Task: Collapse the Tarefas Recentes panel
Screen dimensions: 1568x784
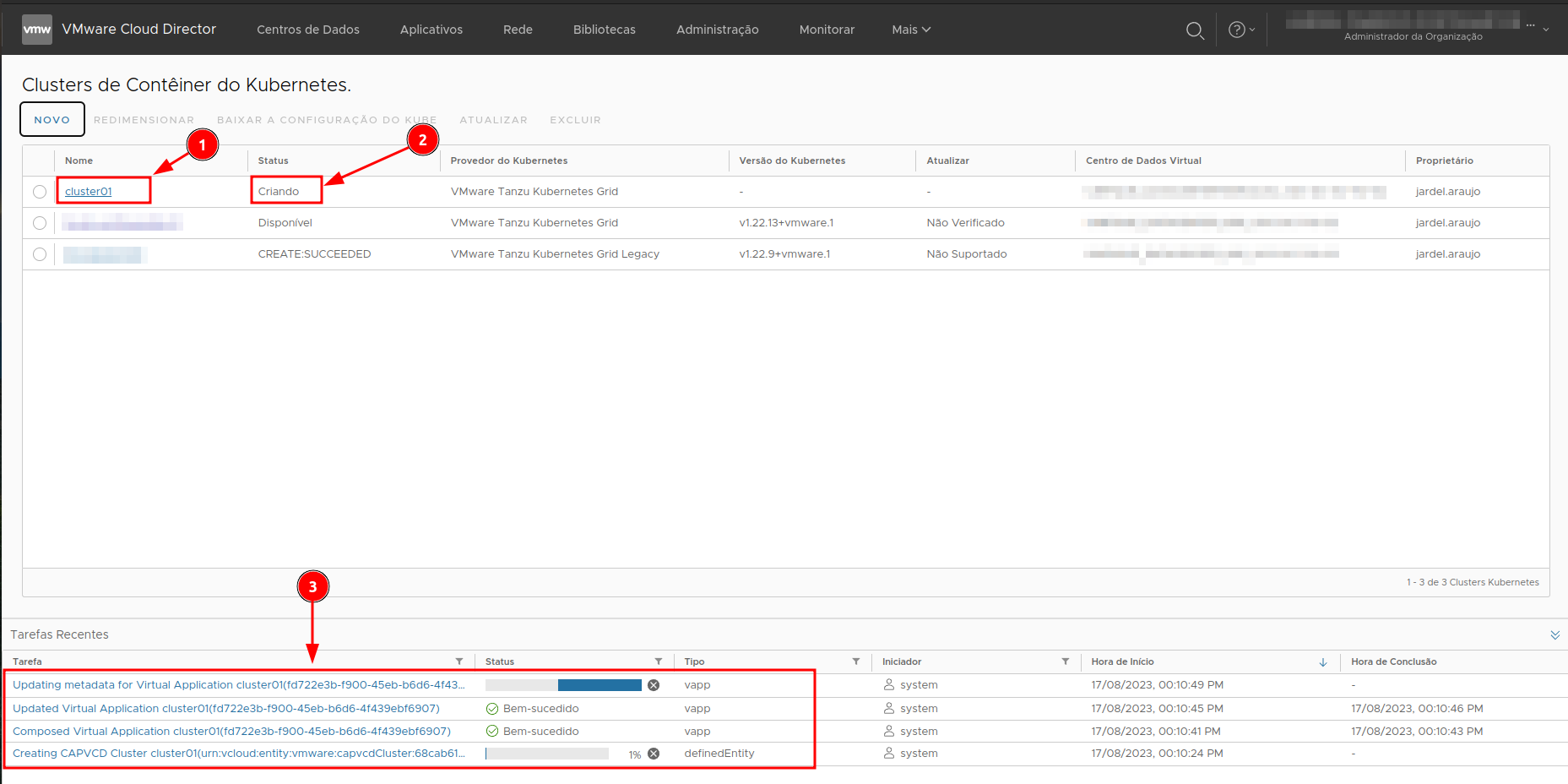Action: [1554, 635]
